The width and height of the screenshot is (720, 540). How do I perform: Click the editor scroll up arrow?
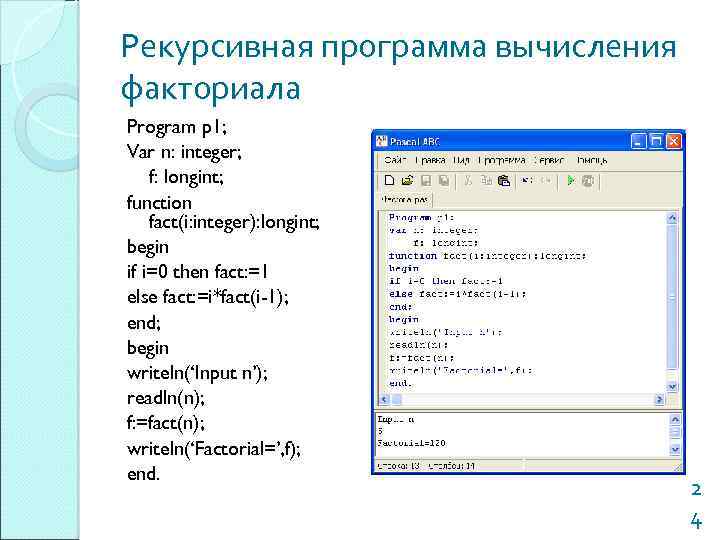point(672,218)
